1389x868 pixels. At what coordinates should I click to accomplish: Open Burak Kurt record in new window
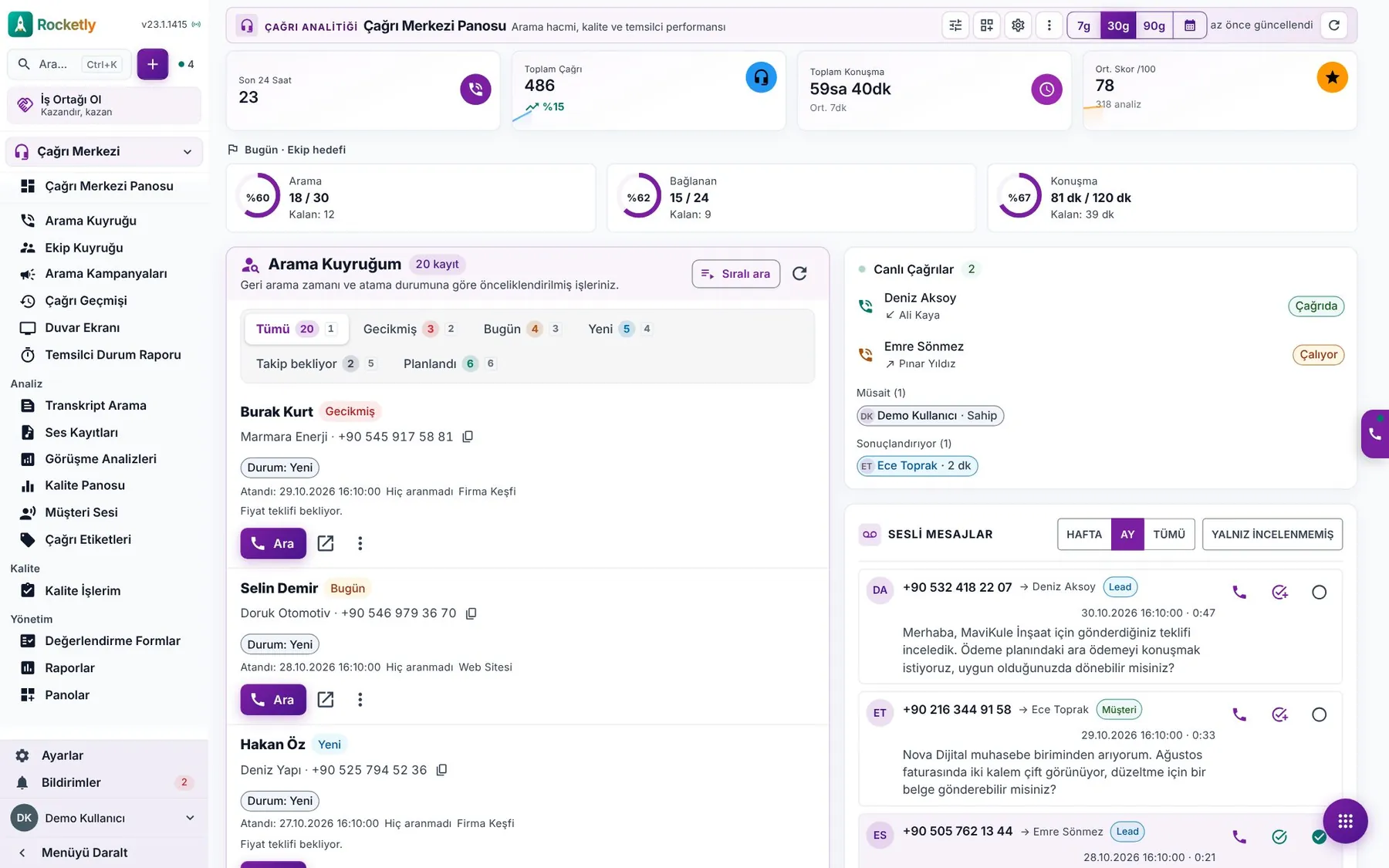(326, 543)
